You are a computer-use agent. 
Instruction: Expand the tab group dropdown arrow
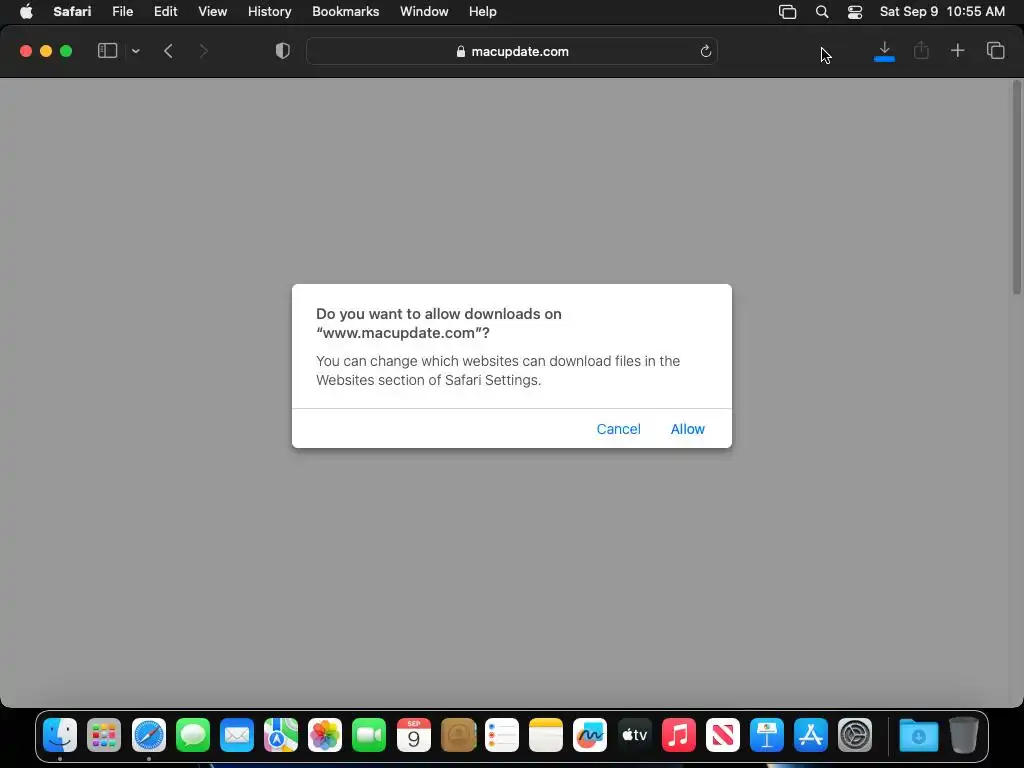(135, 51)
